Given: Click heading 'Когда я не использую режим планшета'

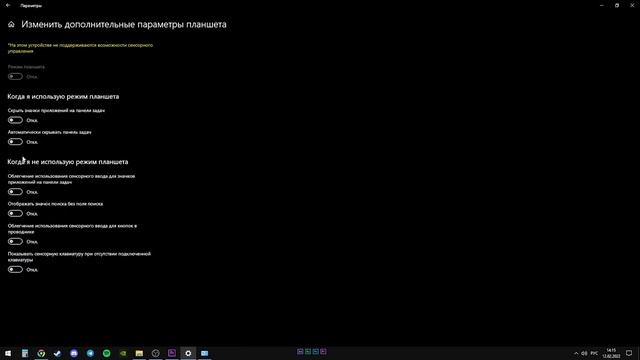Looking at the screenshot, I should pos(68,162).
